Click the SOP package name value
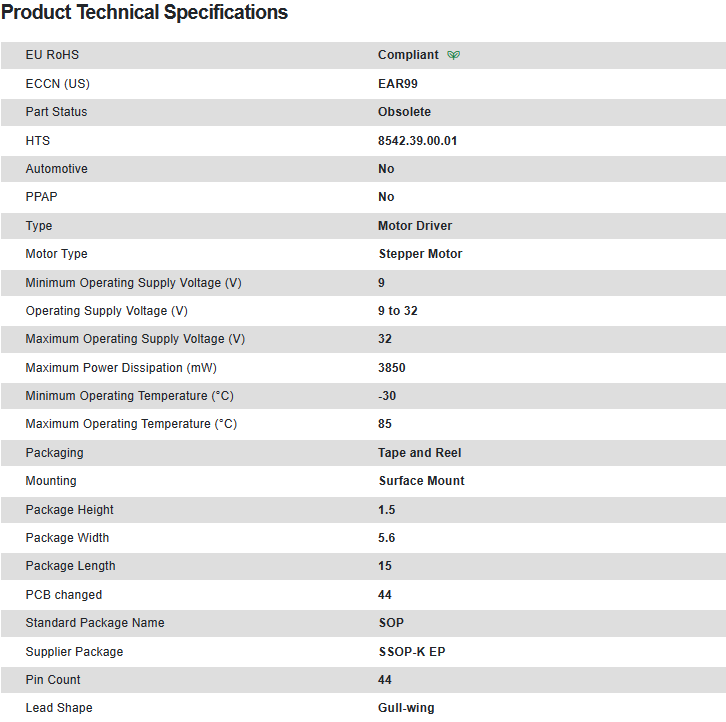This screenshot has height=722, width=726. pyautogui.click(x=391, y=623)
